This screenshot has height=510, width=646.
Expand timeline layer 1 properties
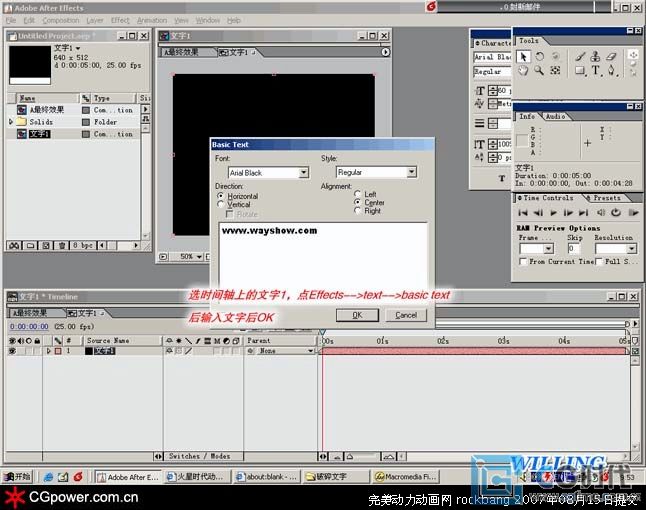coord(49,351)
